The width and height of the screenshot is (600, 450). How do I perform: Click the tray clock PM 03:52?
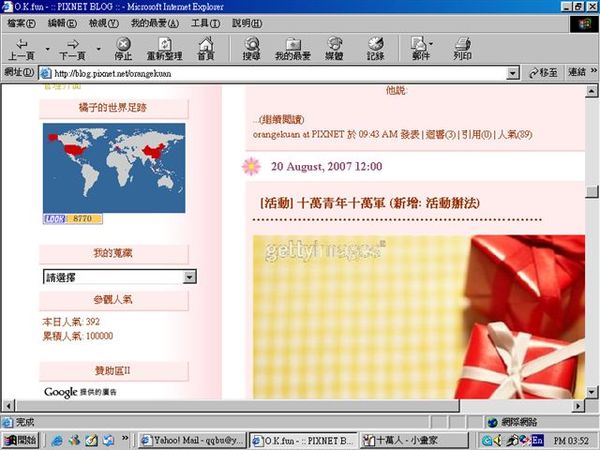point(571,440)
